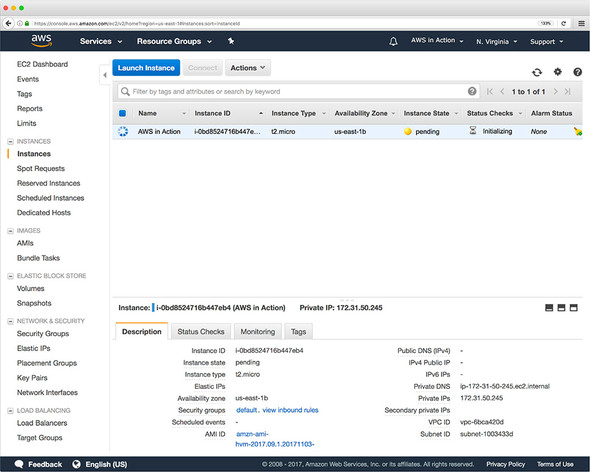
Task: Refresh the instances list
Action: click(537, 72)
